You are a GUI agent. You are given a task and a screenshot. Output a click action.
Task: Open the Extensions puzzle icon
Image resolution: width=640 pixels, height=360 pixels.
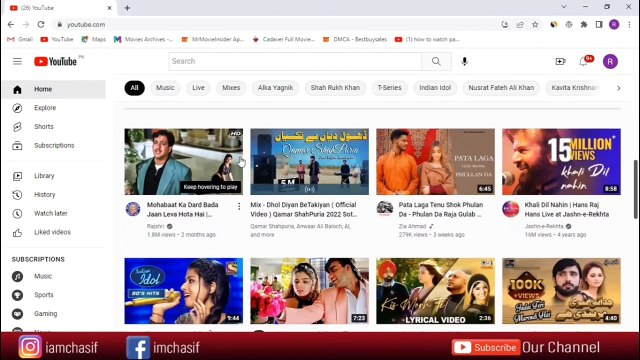(x=584, y=24)
